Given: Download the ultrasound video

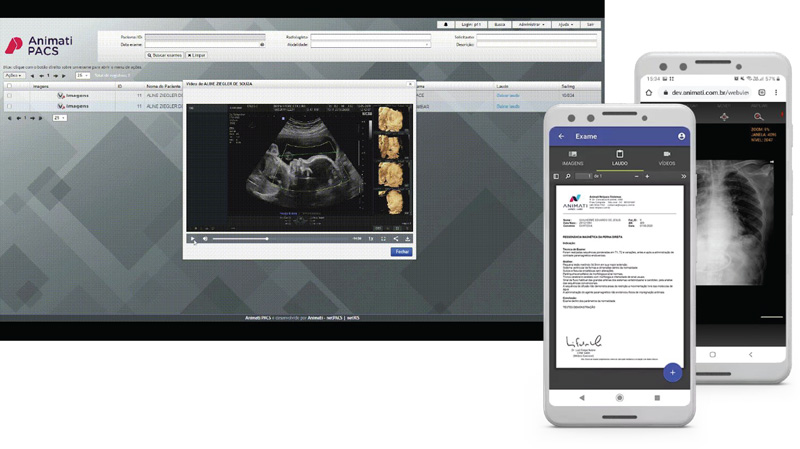Looking at the screenshot, I should tap(408, 238).
